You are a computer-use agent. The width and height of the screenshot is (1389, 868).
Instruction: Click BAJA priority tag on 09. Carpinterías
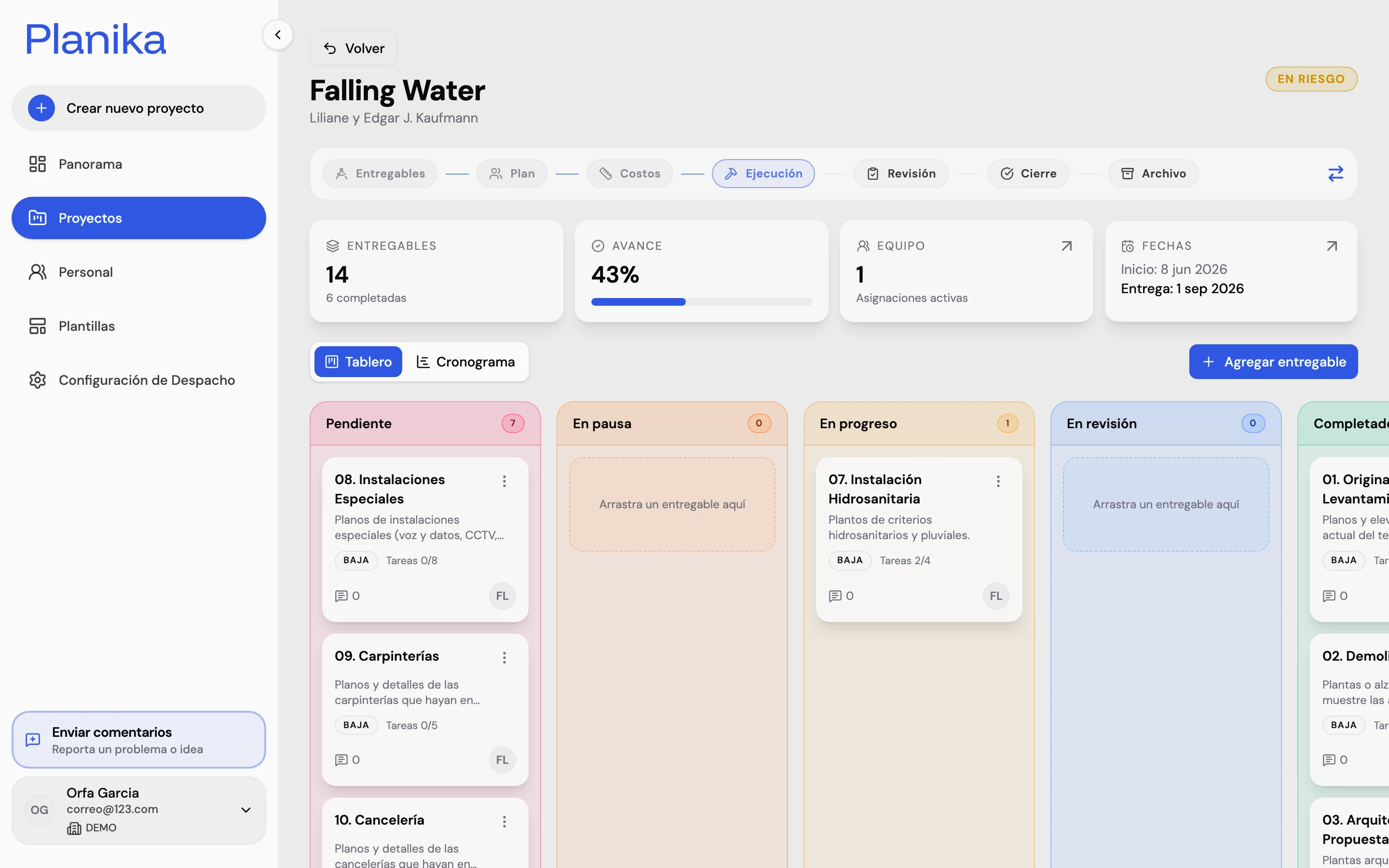pyautogui.click(x=356, y=725)
